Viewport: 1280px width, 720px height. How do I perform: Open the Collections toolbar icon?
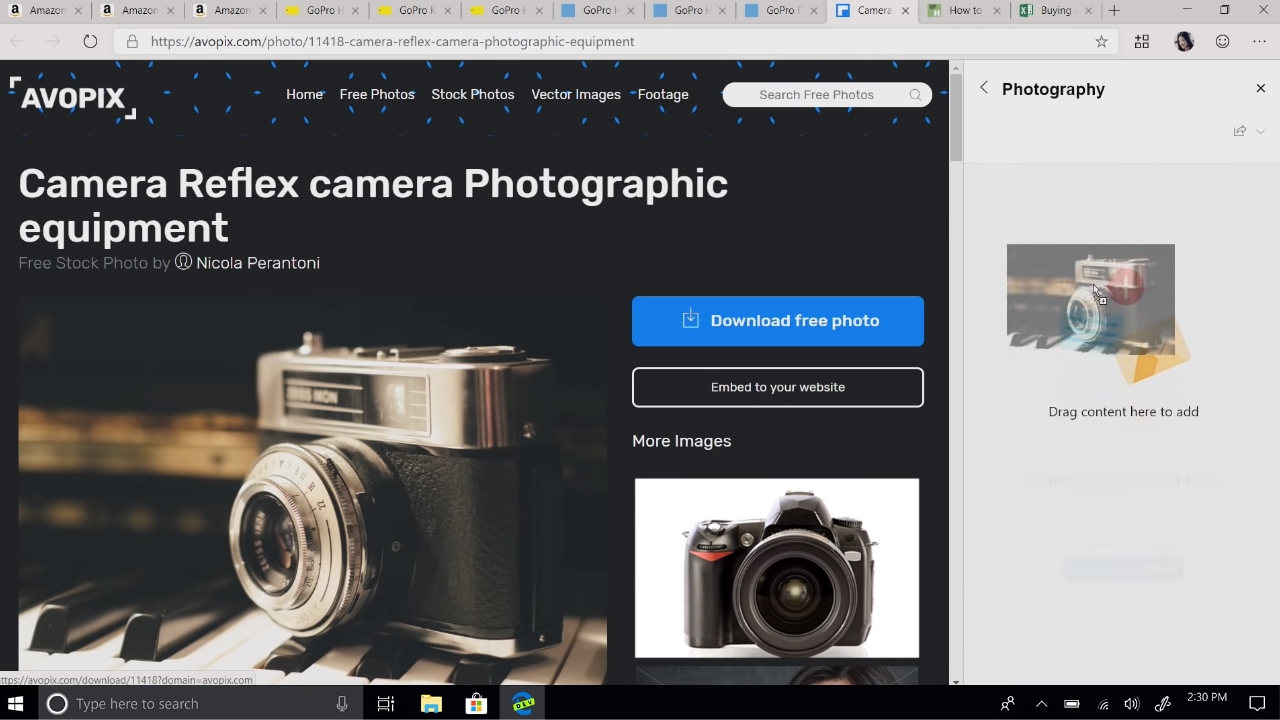click(x=1142, y=42)
